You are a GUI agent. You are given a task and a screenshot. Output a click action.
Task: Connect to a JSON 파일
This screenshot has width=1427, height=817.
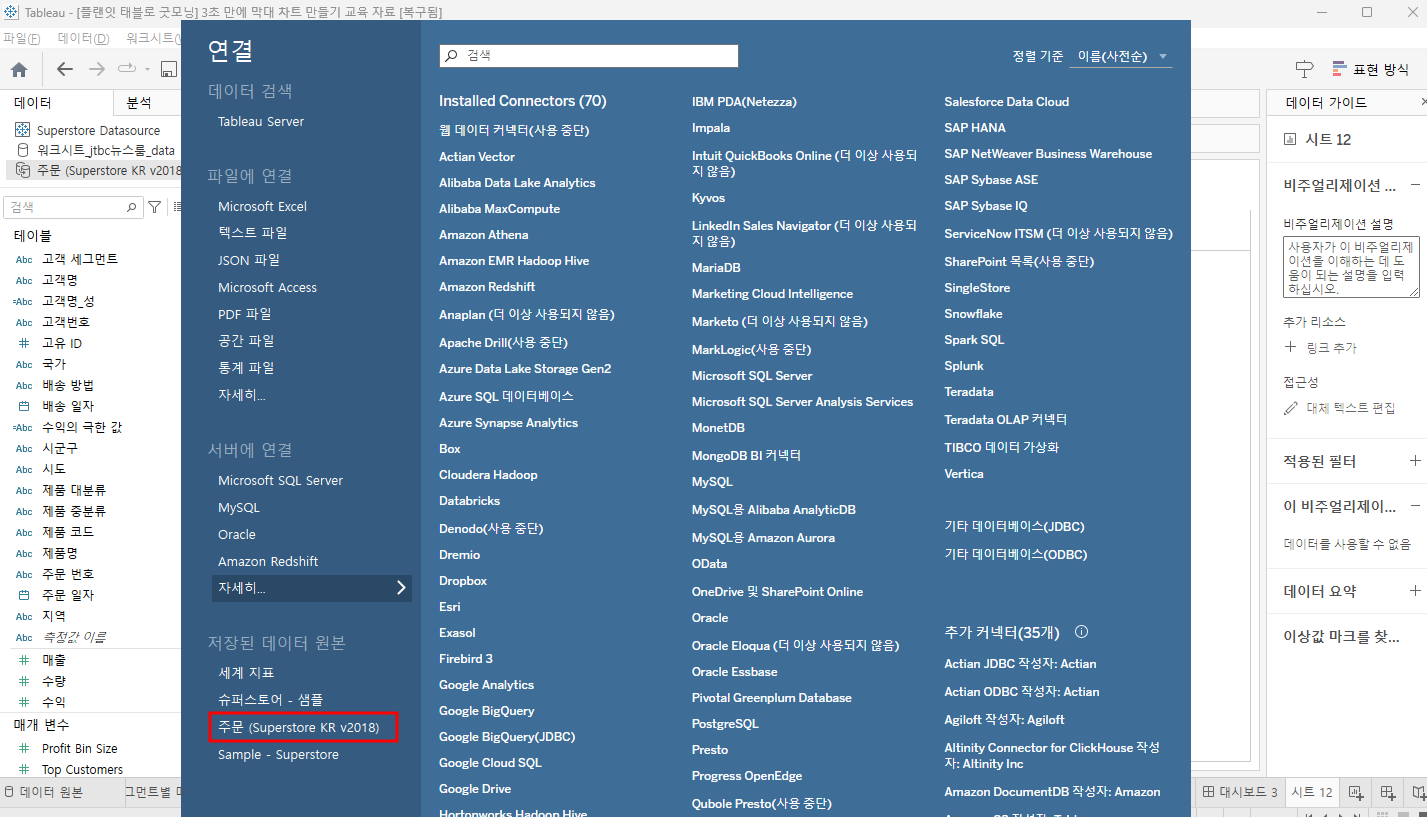click(x=249, y=259)
